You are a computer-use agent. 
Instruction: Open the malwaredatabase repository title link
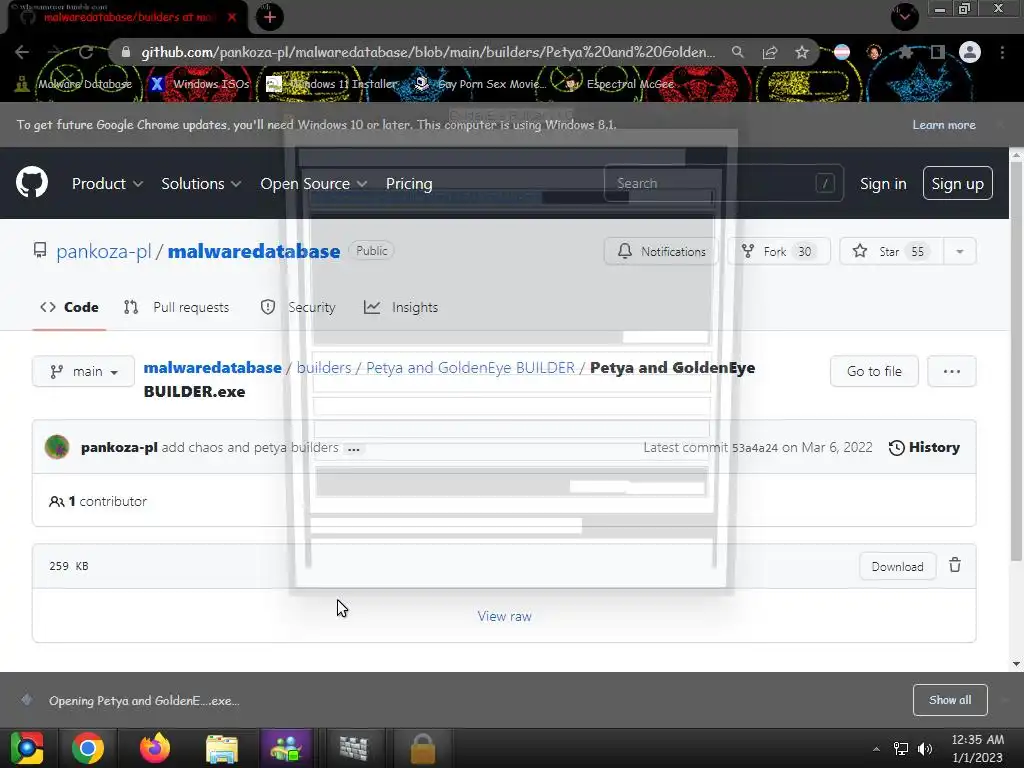pos(254,251)
